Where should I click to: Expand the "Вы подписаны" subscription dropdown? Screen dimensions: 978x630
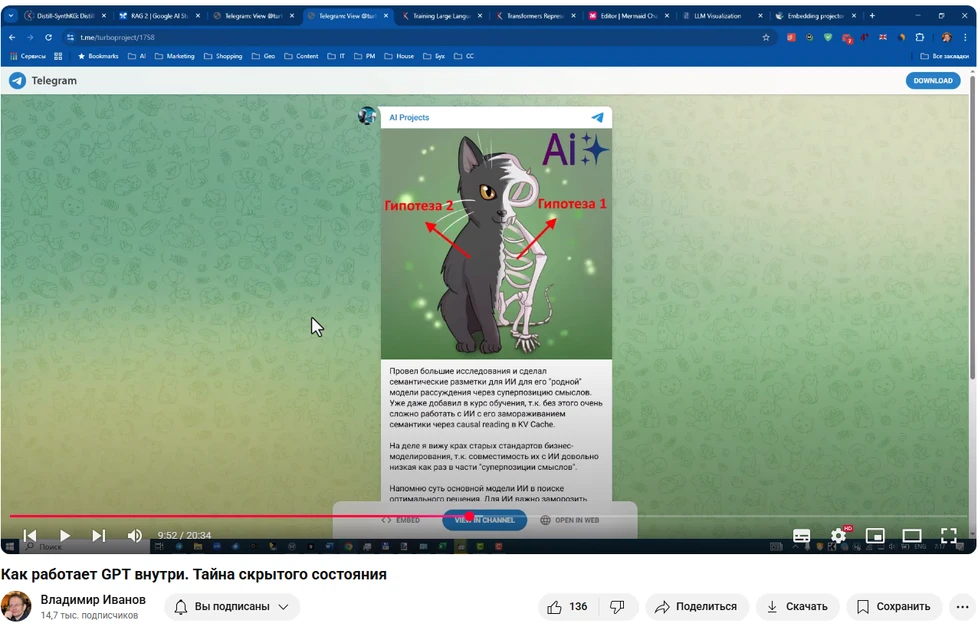(x=232, y=607)
